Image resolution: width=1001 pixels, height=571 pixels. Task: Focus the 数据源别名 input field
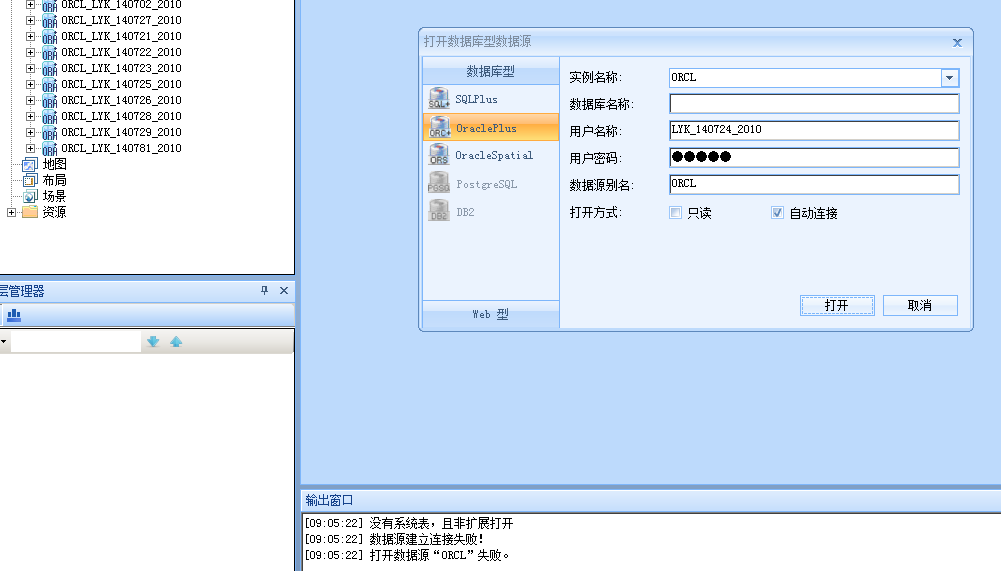click(814, 184)
